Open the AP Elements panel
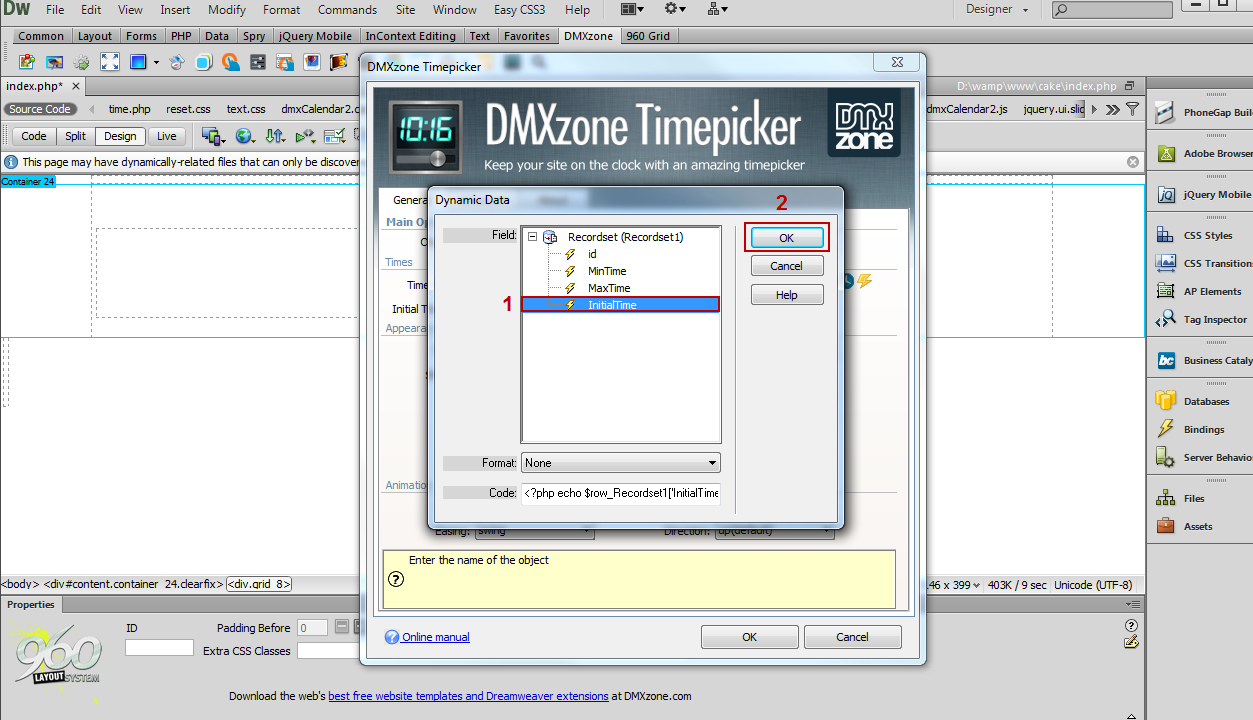 point(1201,292)
